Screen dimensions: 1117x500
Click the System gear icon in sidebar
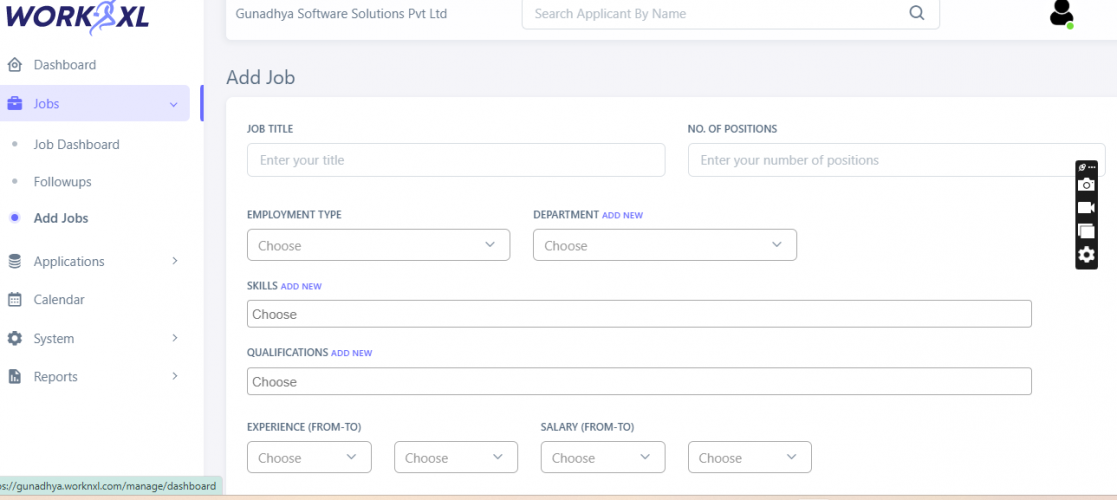[14, 338]
